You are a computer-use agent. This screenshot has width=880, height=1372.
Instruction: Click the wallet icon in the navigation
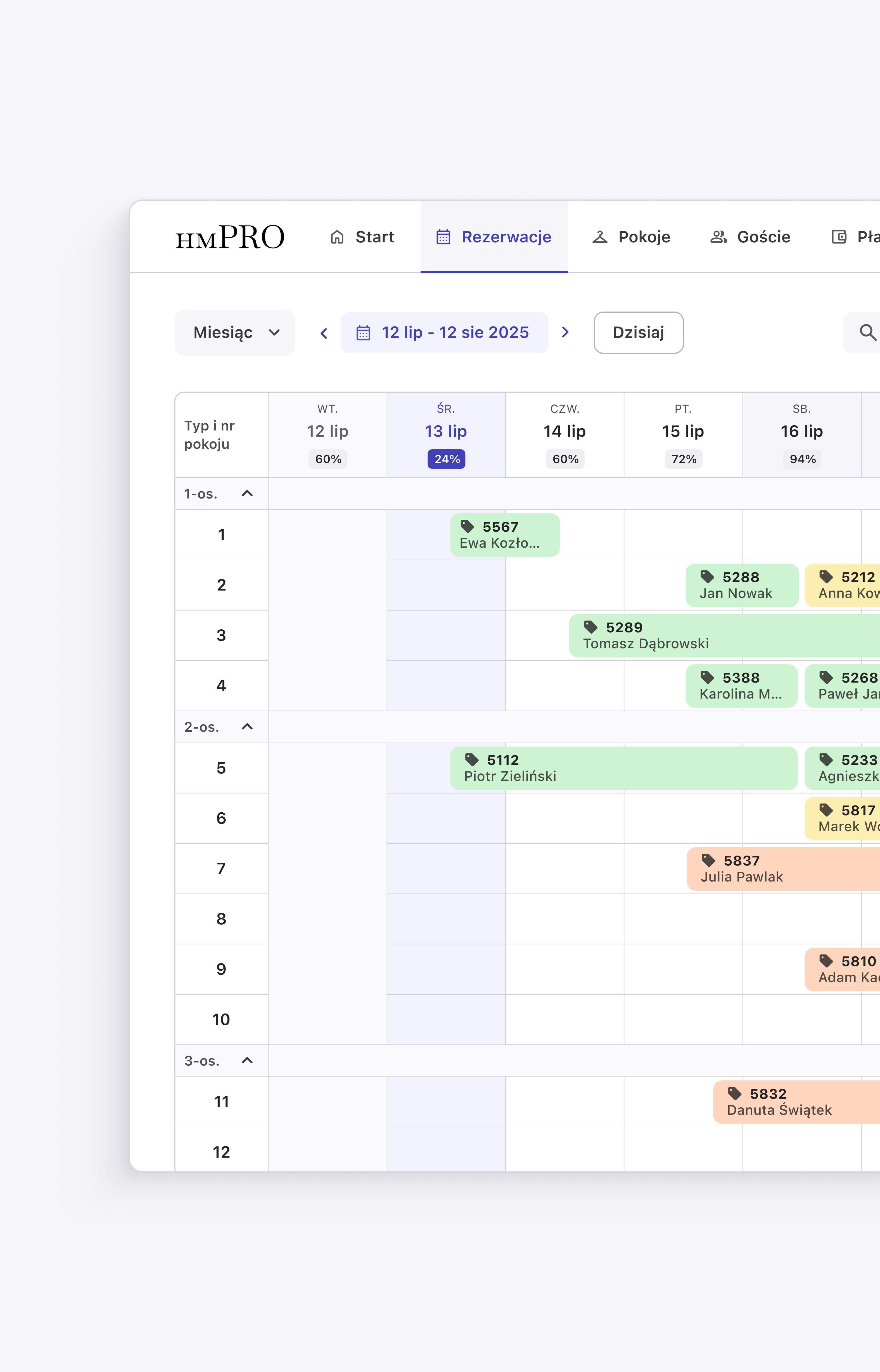pyautogui.click(x=839, y=237)
